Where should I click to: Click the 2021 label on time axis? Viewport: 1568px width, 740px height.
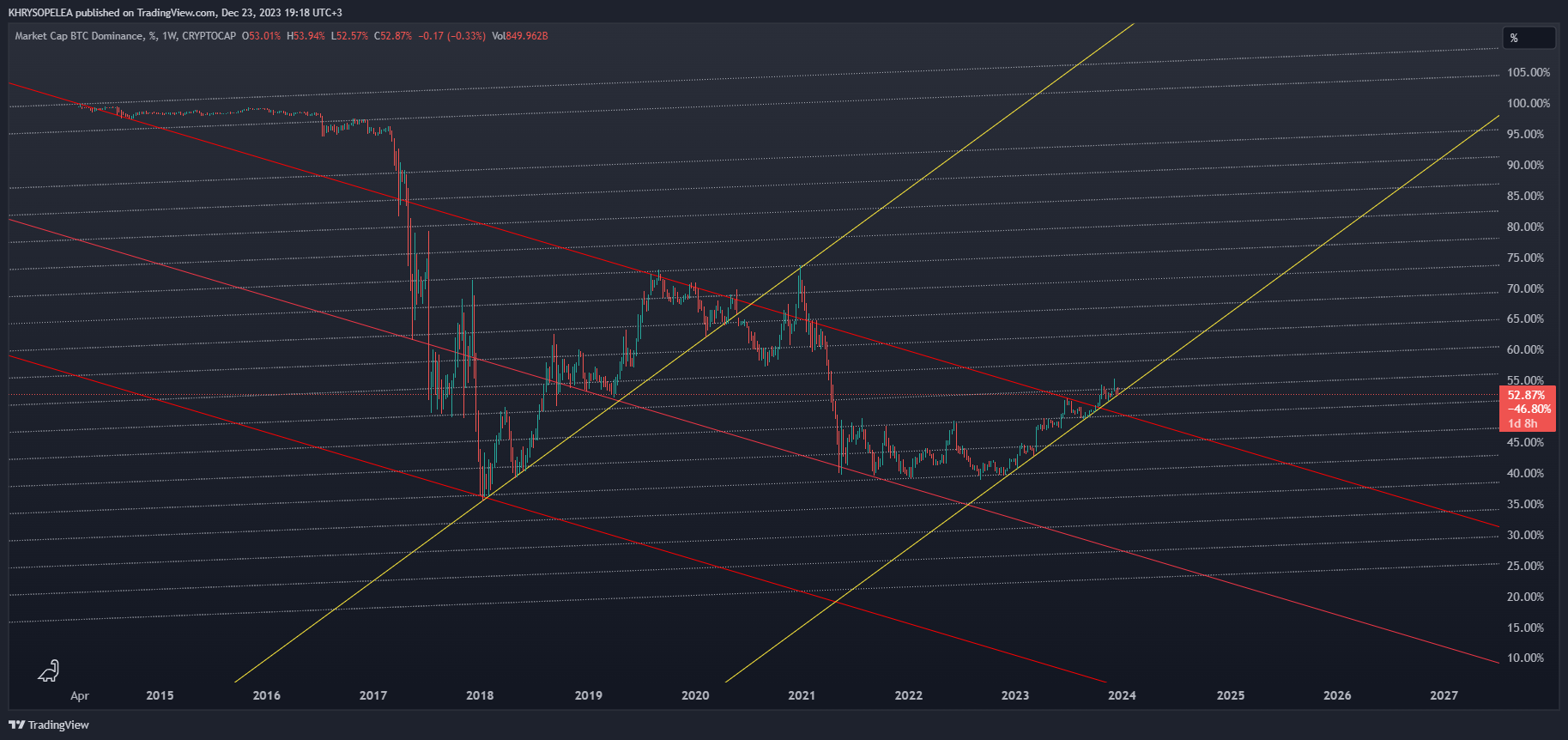[802, 695]
